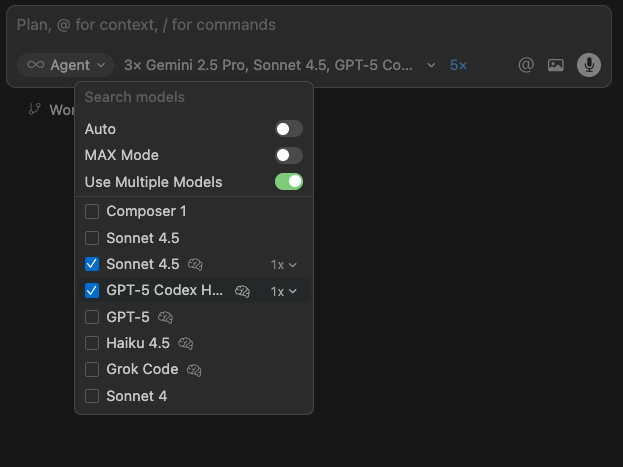Open the 1x count dropdown for Sonnet 4.5
Image resolution: width=623 pixels, height=467 pixels.
[284, 265]
